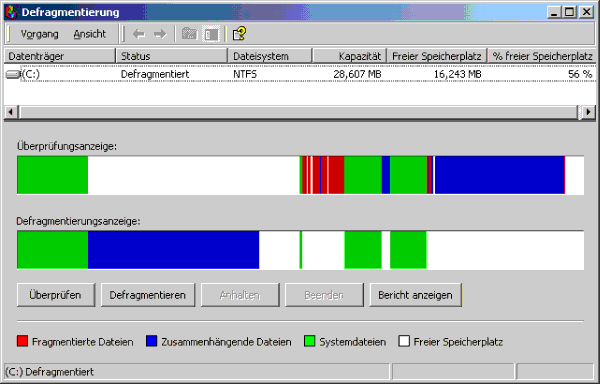
Task: Open report with Bericht anzeigen
Action: point(416,295)
